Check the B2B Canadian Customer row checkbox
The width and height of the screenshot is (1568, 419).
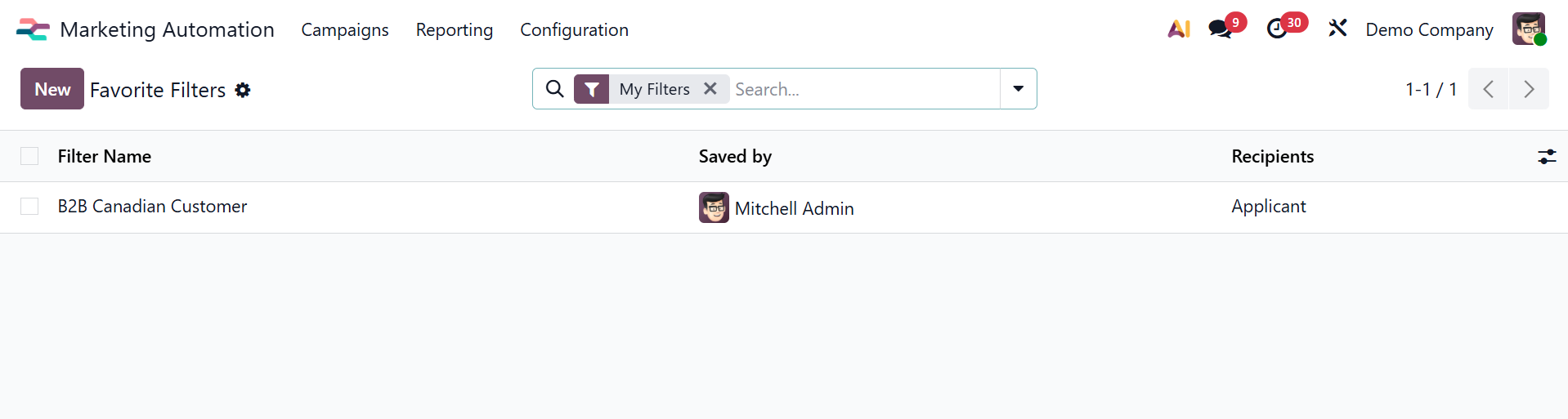click(x=29, y=207)
